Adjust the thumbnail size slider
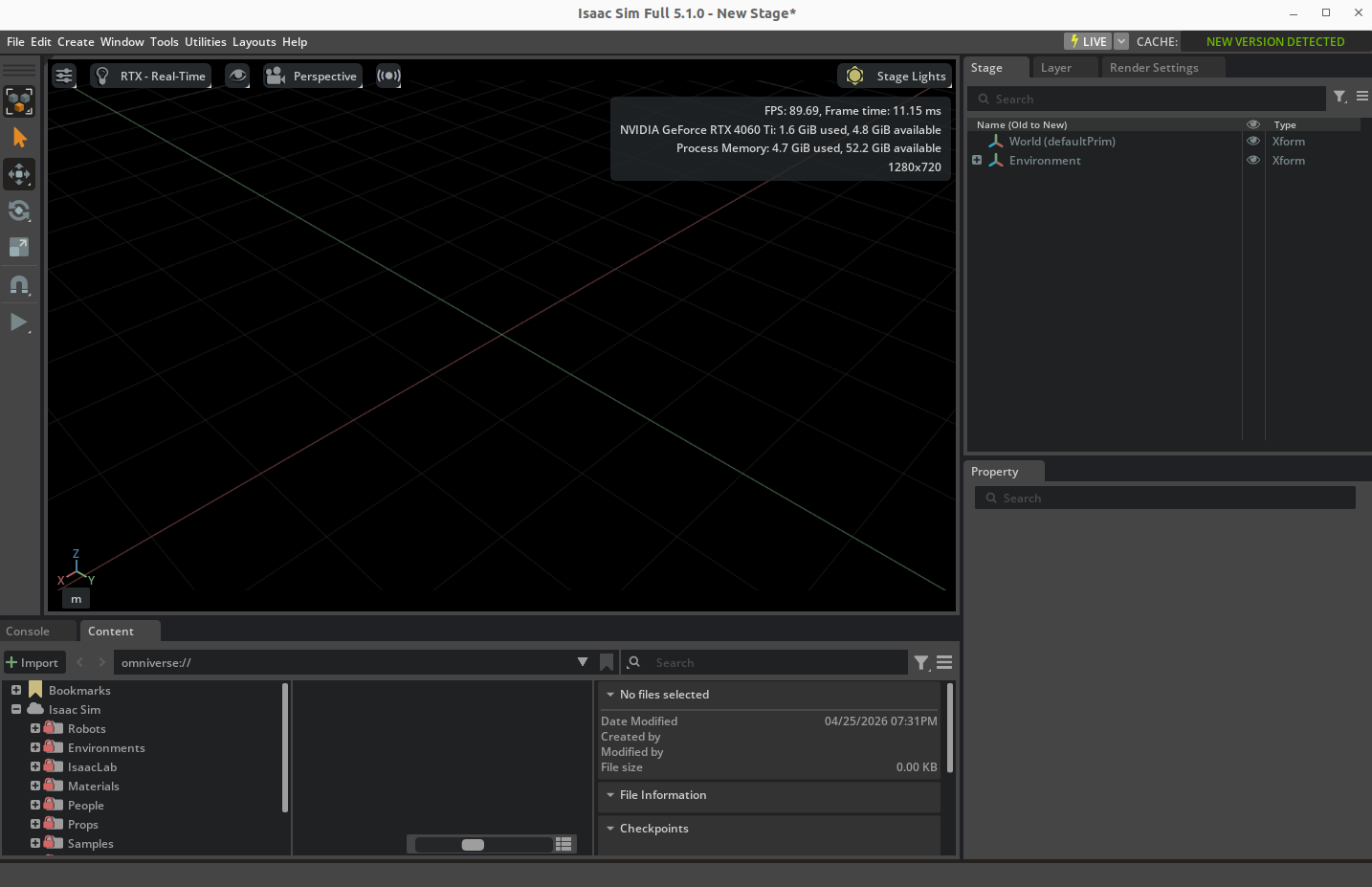The width and height of the screenshot is (1372, 887). (x=483, y=844)
